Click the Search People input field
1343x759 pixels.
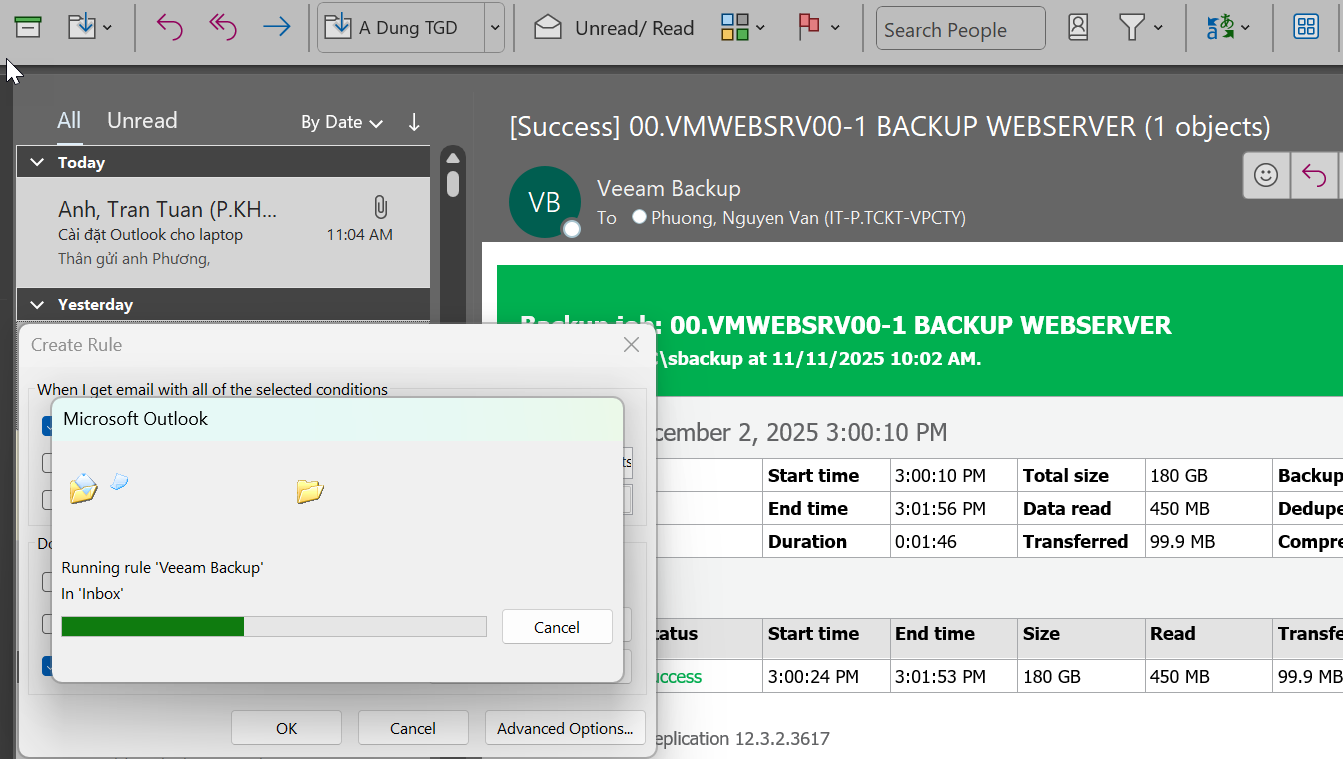[x=960, y=29]
